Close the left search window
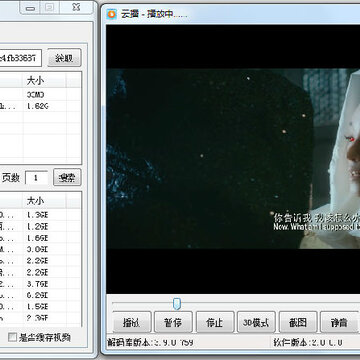This screenshot has height=360, width=360. point(76,7)
